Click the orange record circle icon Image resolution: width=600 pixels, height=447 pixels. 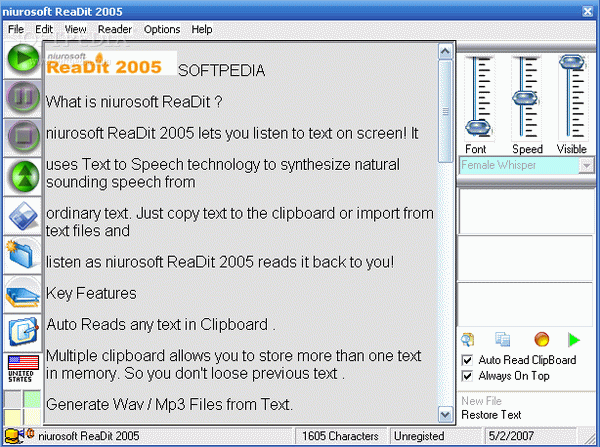coord(541,340)
